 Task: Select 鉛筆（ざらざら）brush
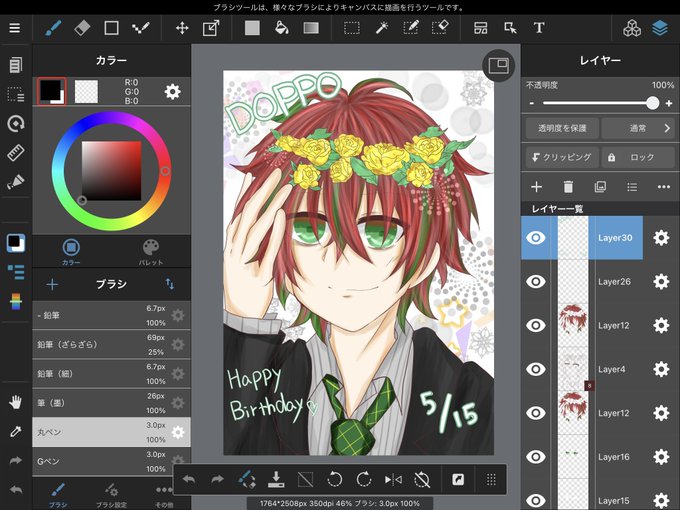click(x=111, y=344)
